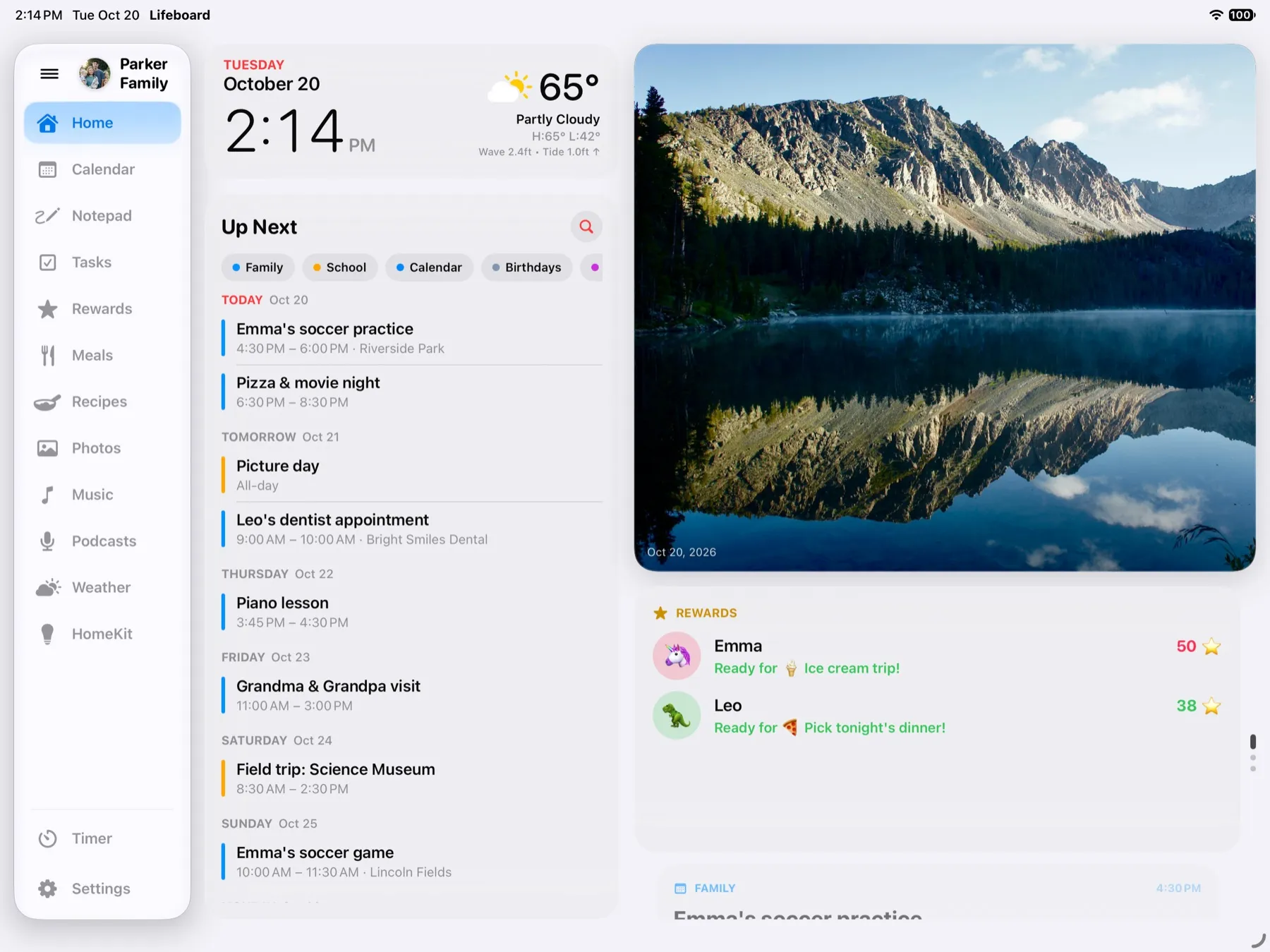The image size is (1270, 952).
Task: Open Grandma & Grandpa visit event
Action: (x=412, y=695)
